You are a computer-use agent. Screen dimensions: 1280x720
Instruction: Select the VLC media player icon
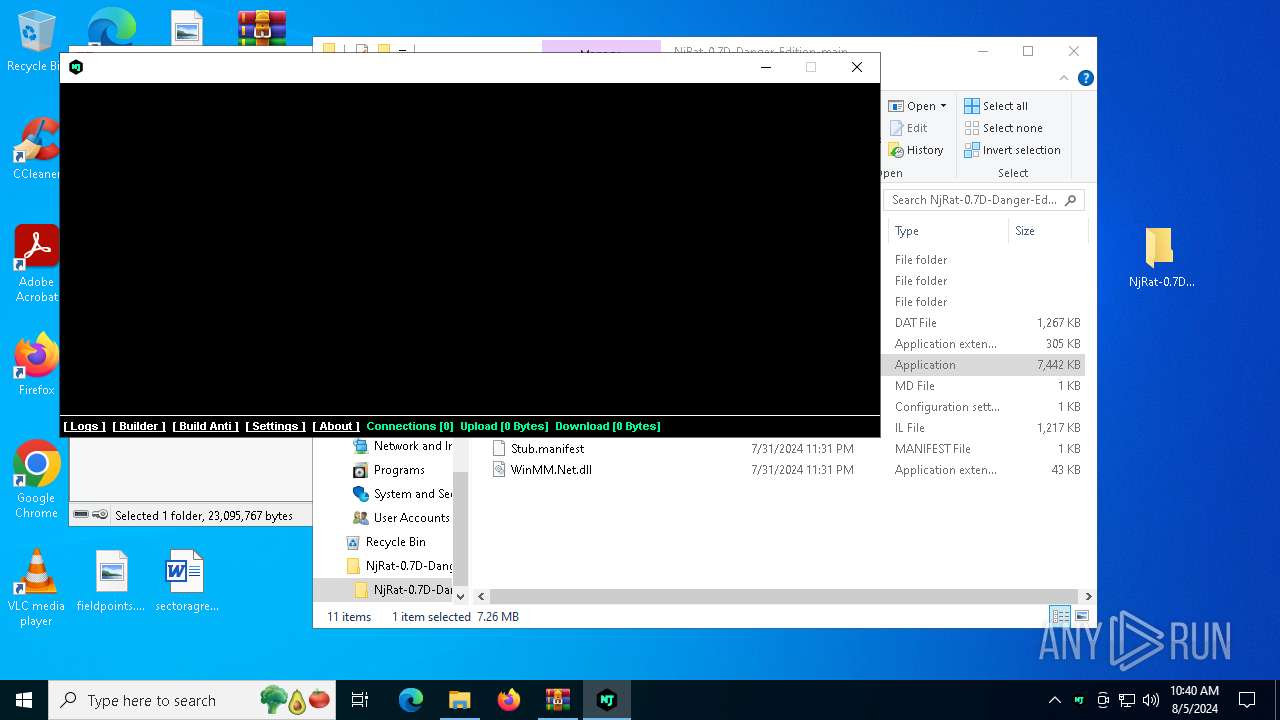click(x=36, y=588)
